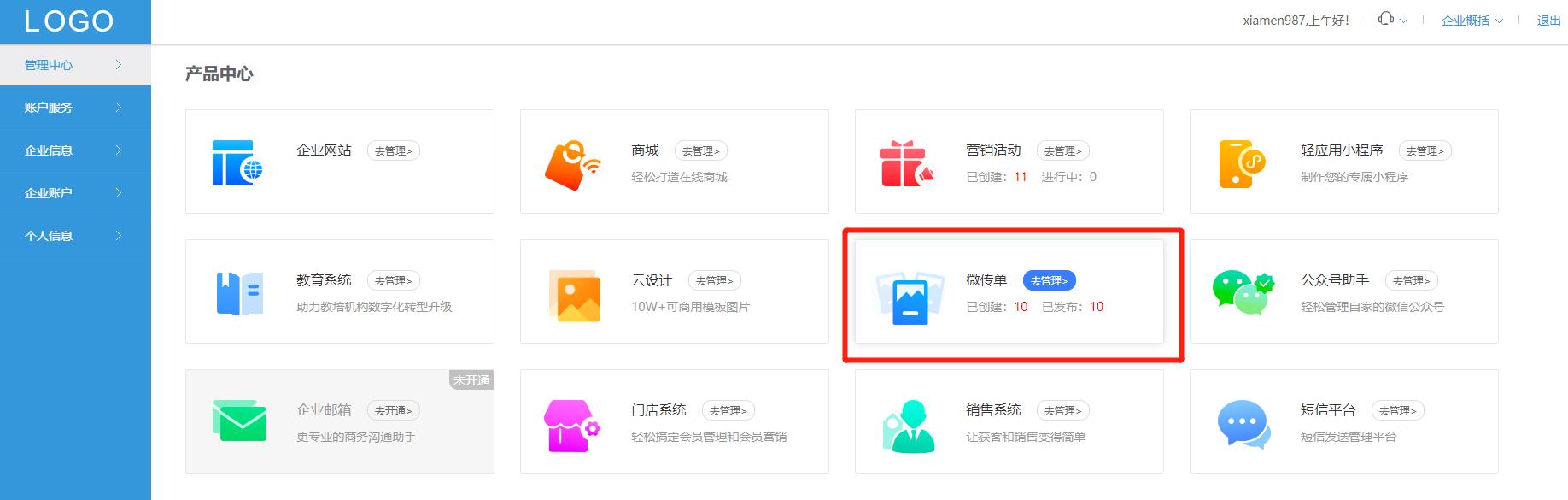Screen dimensions: 1568x500
Task: Click the text 让获客和销售变得简单
Action: click(1026, 437)
